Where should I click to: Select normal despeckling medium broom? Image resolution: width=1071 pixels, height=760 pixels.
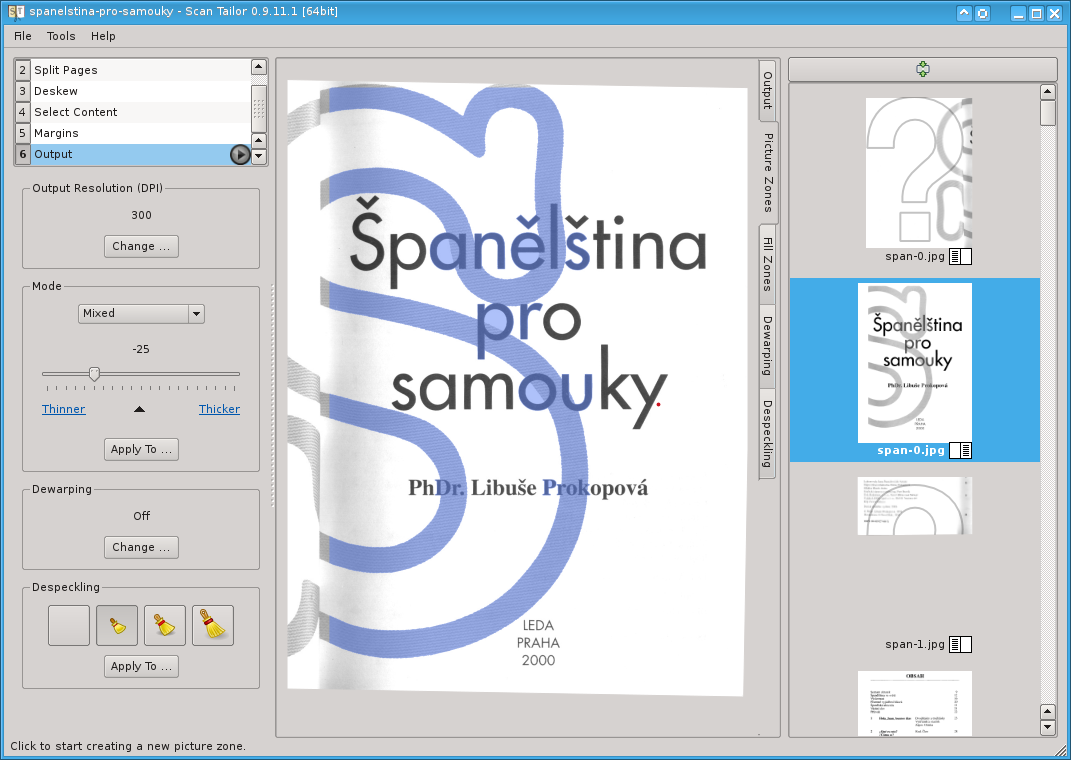point(165,625)
